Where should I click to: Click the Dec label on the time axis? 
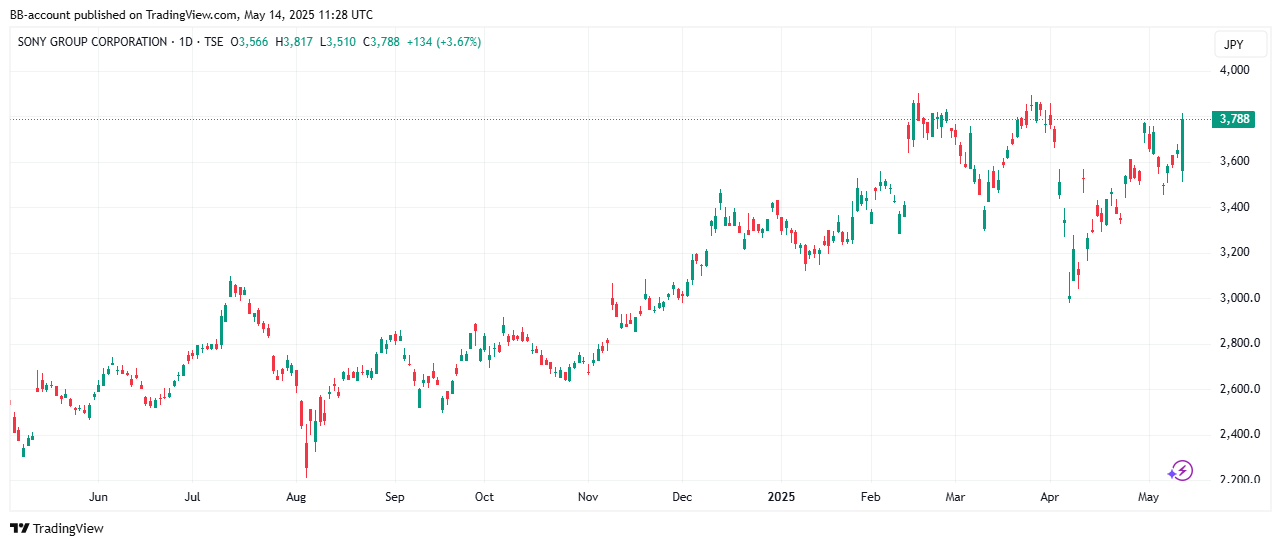[x=682, y=497]
